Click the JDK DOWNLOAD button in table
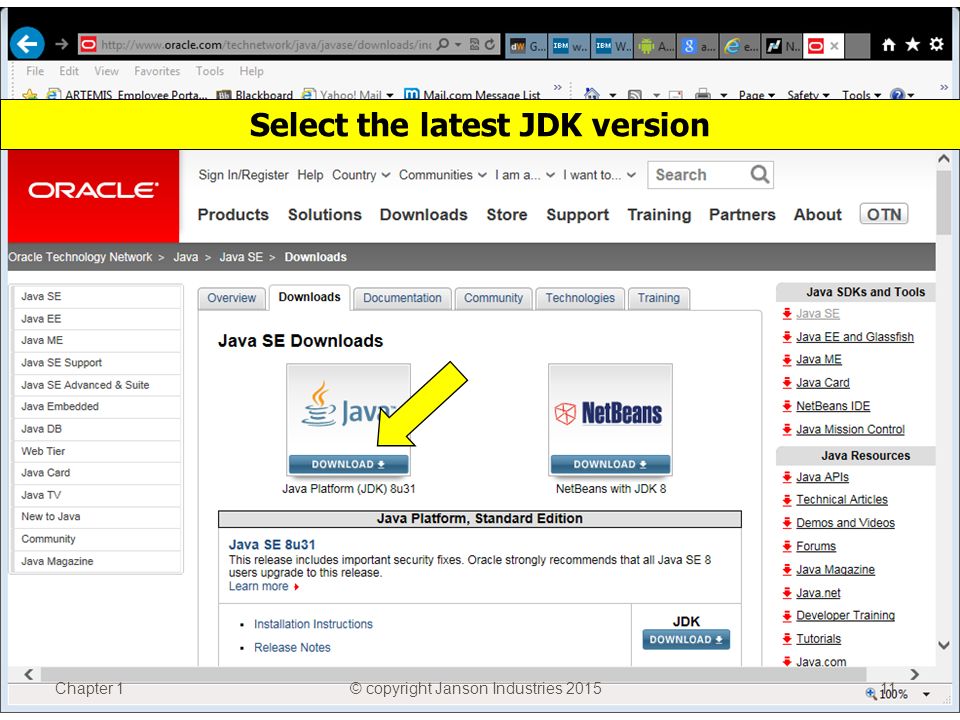Screen dimensions: 960x720 [686, 640]
